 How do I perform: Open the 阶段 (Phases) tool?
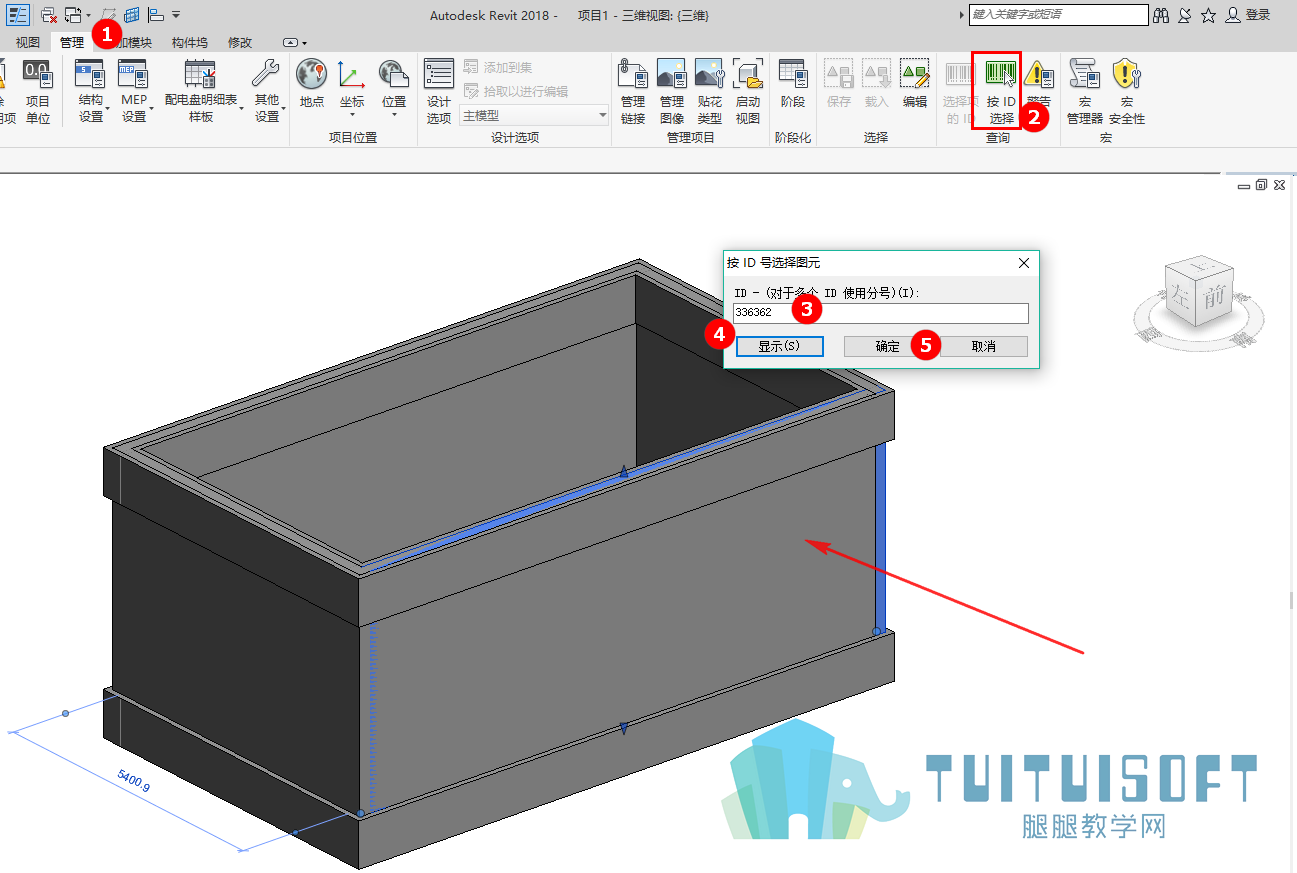793,85
